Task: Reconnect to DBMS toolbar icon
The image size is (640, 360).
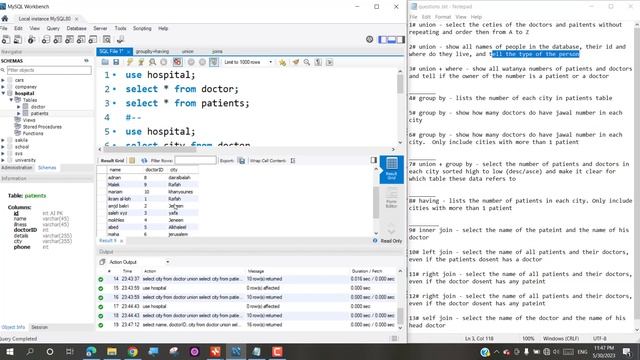Action: (120, 40)
